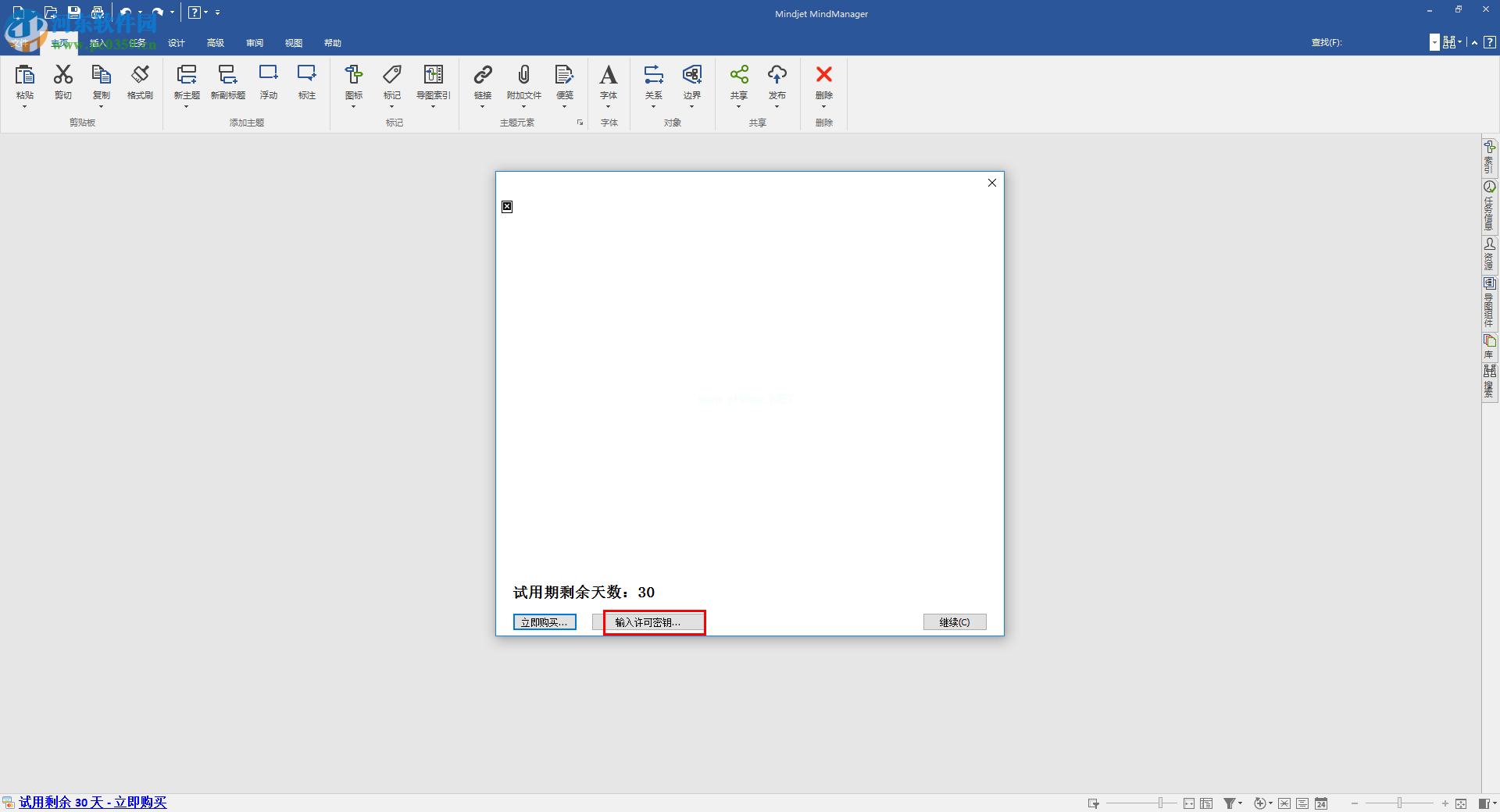Screen dimensions: 1500x812
Task: Click the Redo arrow icon
Action: tap(158, 12)
